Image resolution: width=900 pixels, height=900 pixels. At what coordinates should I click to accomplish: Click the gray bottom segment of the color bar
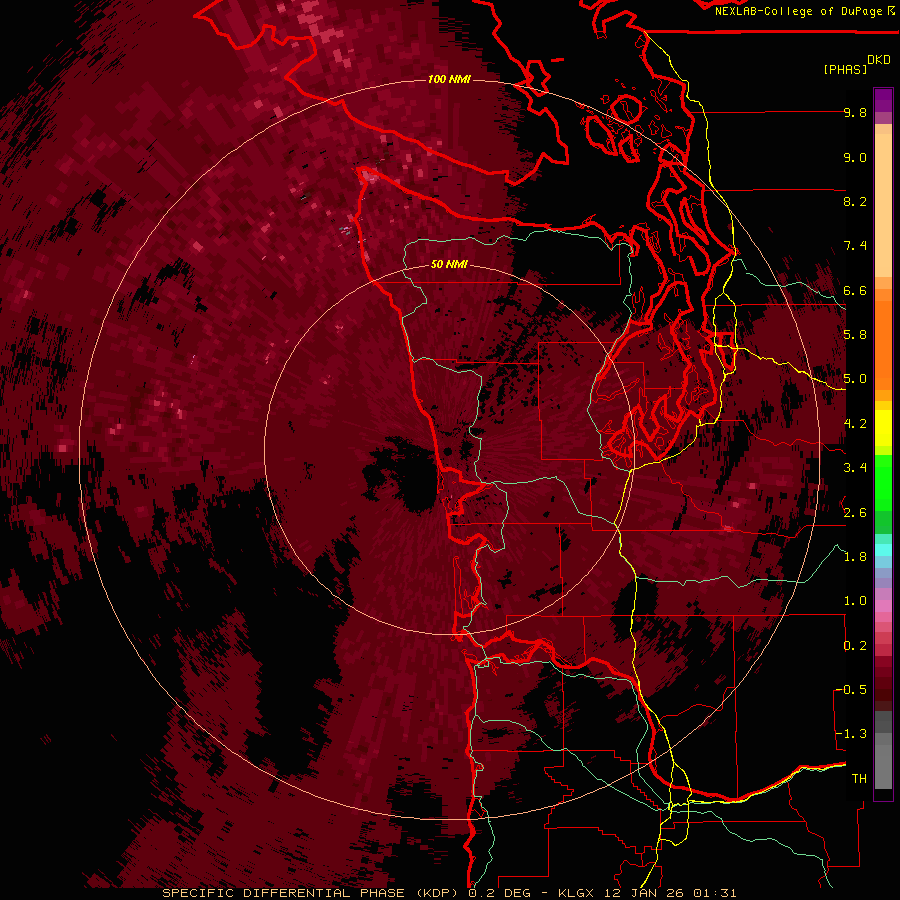pos(883,766)
